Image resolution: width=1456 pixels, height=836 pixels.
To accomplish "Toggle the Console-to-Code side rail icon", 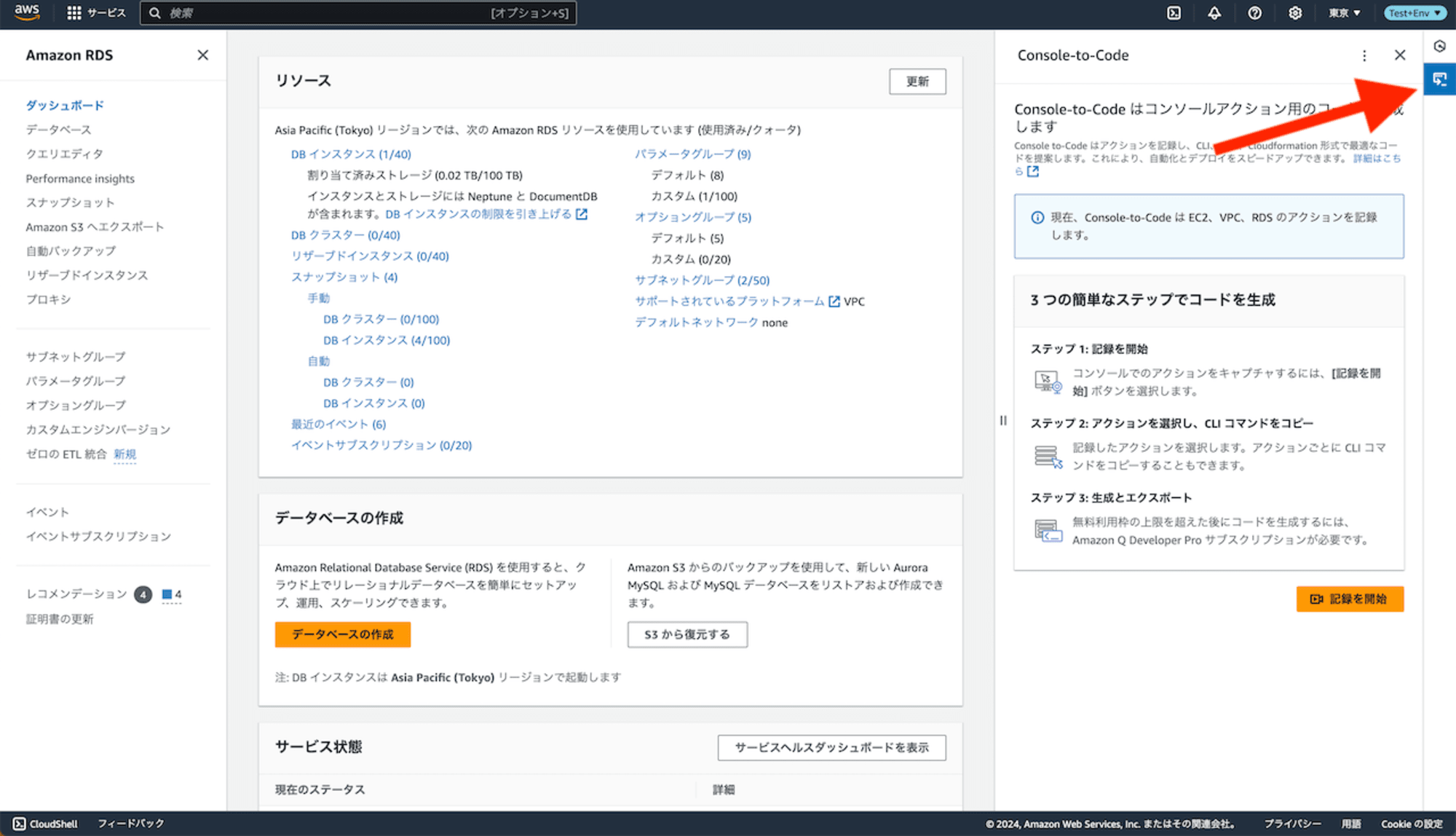I will tap(1439, 79).
